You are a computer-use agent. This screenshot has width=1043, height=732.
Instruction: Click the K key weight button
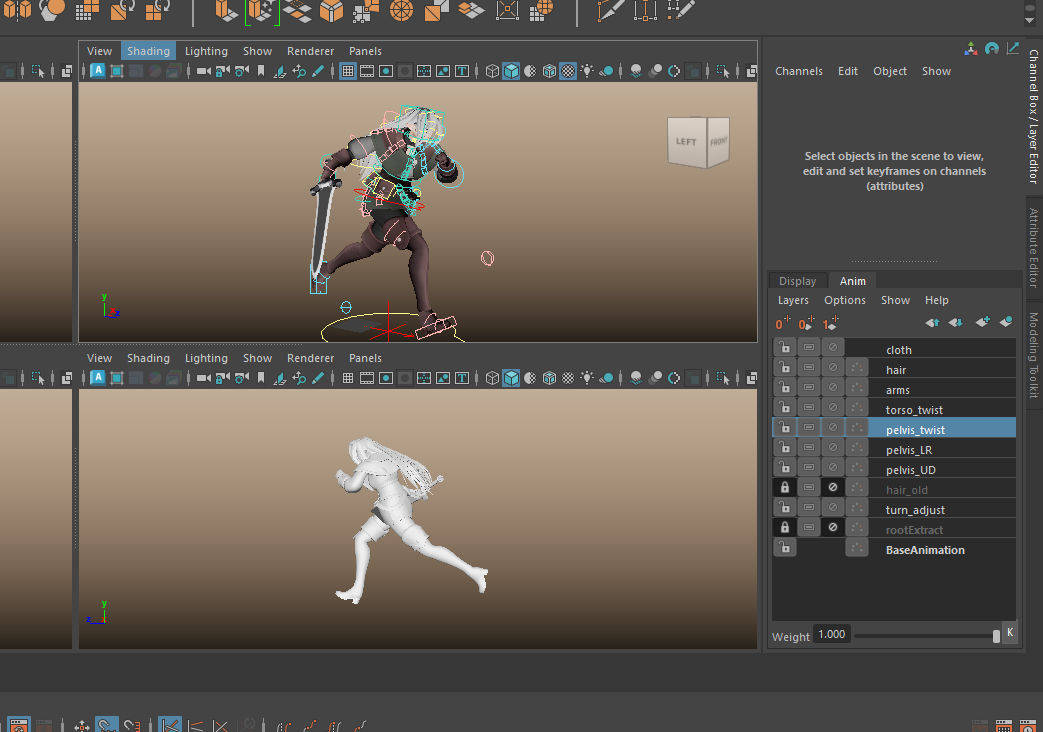1010,633
